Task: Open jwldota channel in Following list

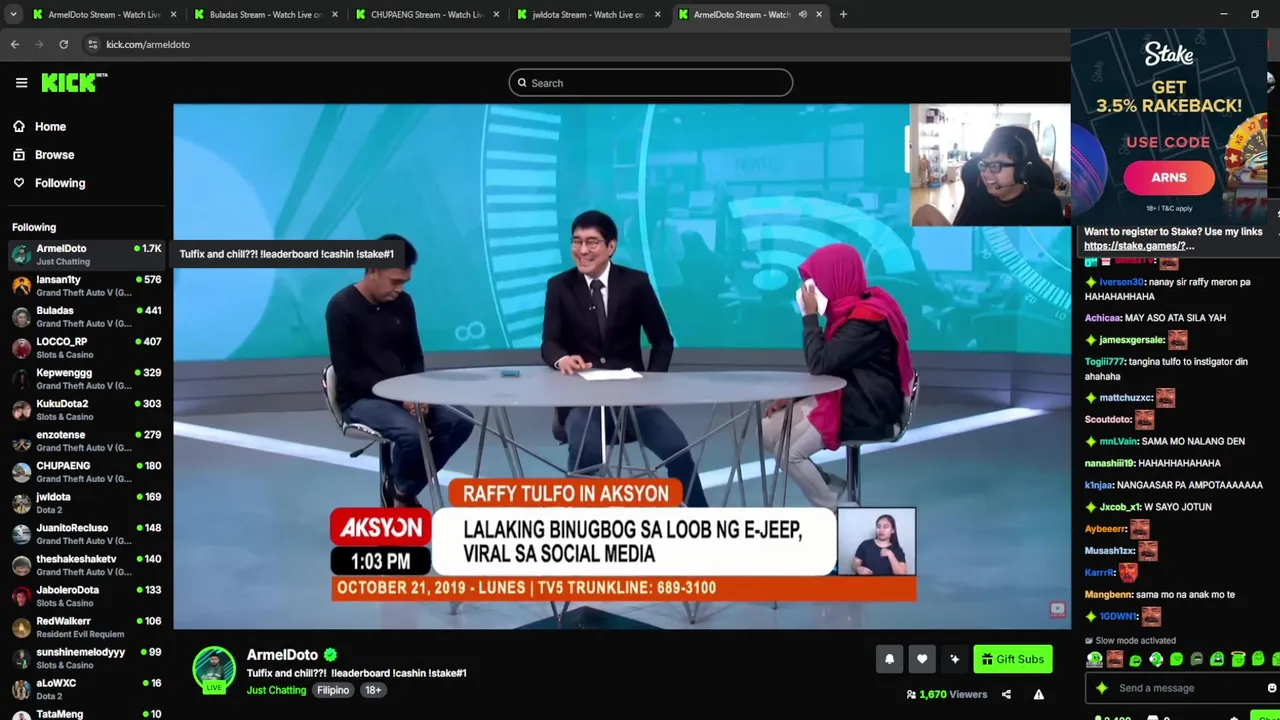Action: [x=87, y=502]
